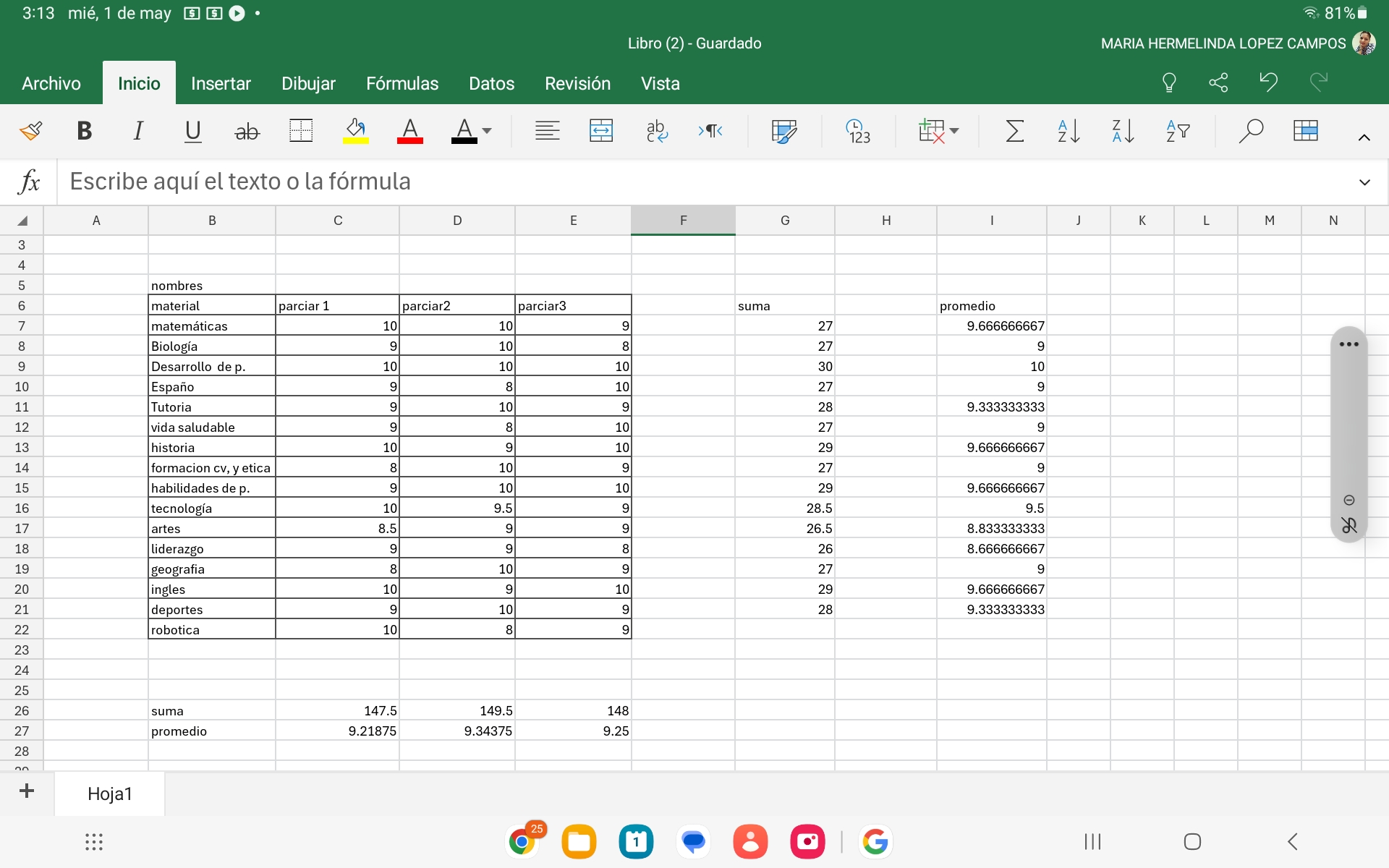Click the number format icon
The width and height of the screenshot is (1389, 868).
858,131
